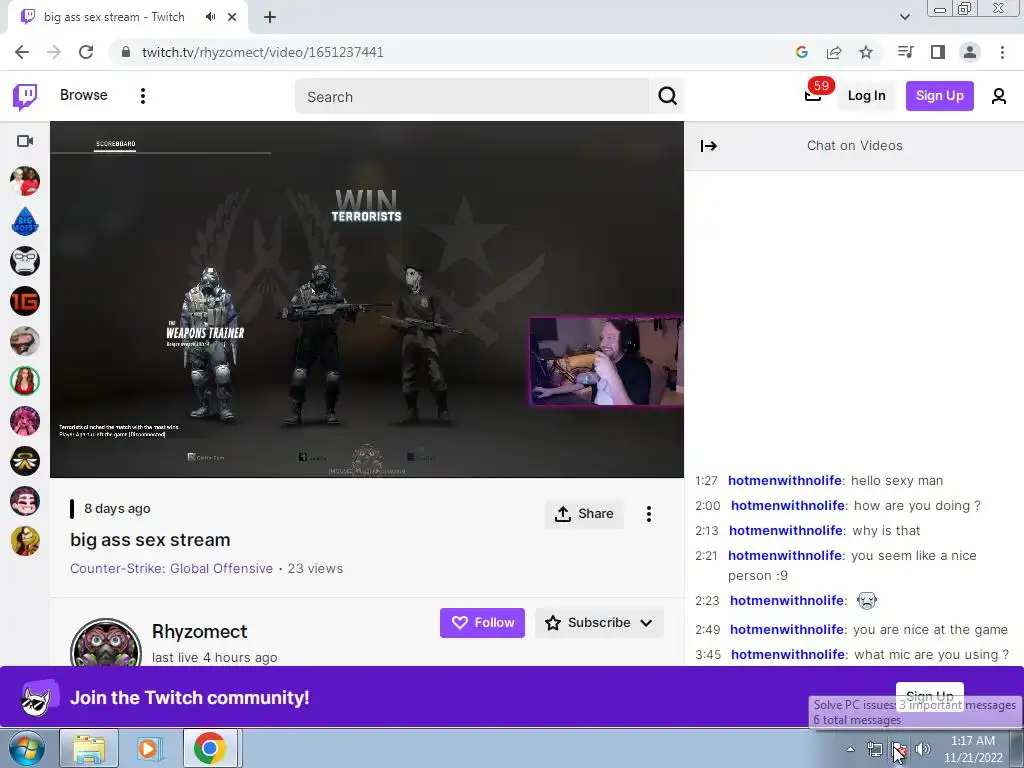
Task: Expand the Subscribe dropdown
Action: point(599,623)
